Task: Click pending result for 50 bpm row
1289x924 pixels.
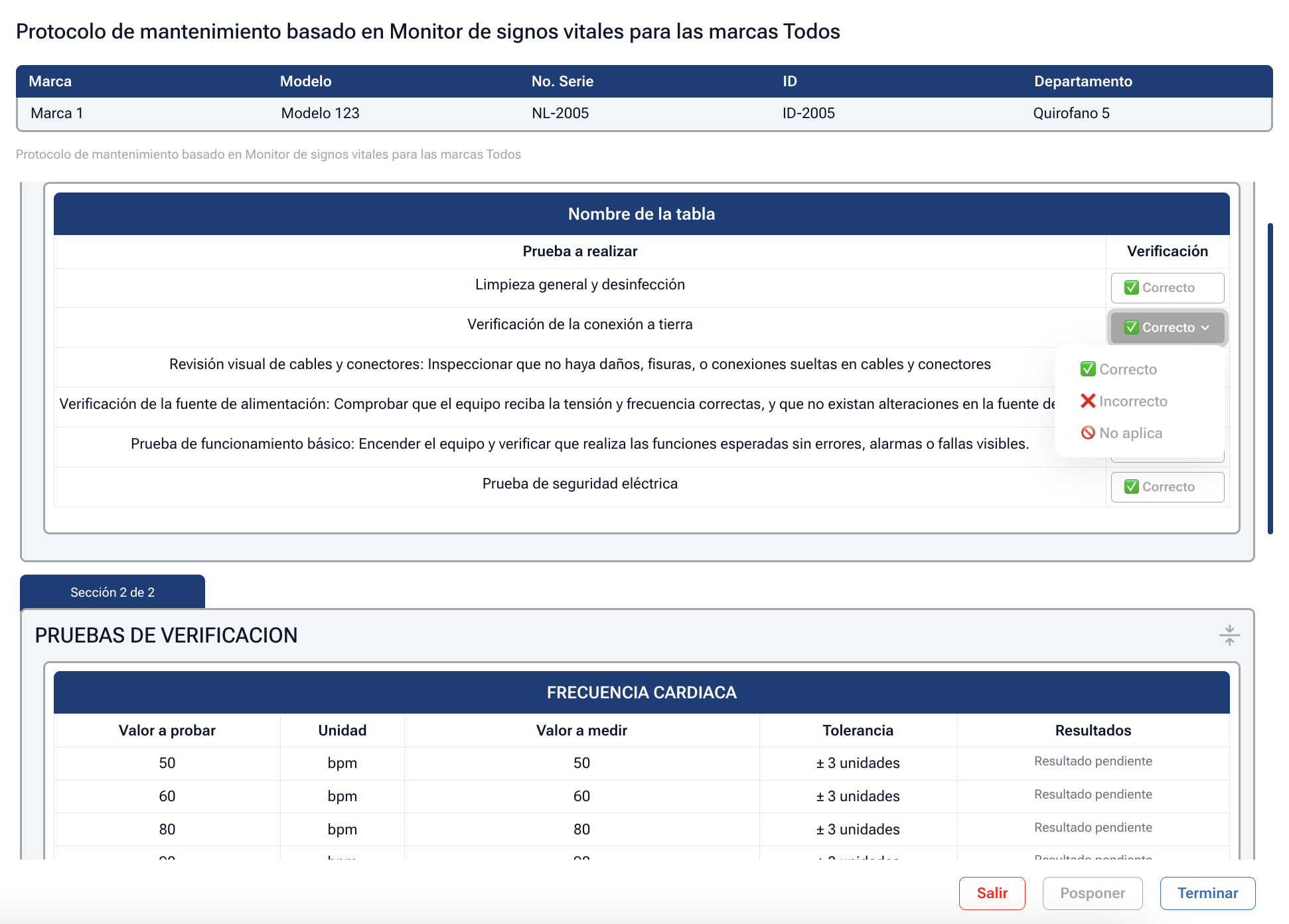Action: pos(1093,761)
